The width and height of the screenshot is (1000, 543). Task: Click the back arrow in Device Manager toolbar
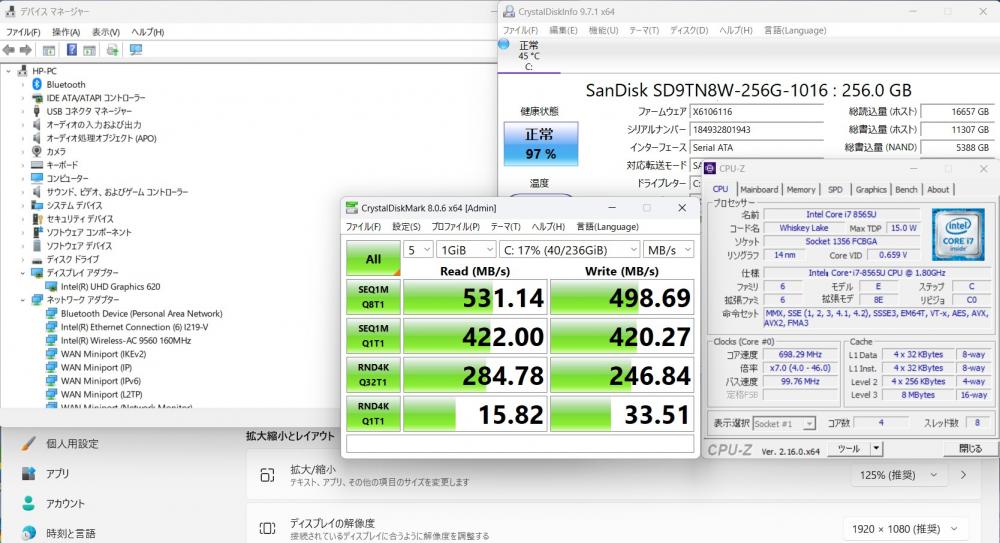point(9,50)
